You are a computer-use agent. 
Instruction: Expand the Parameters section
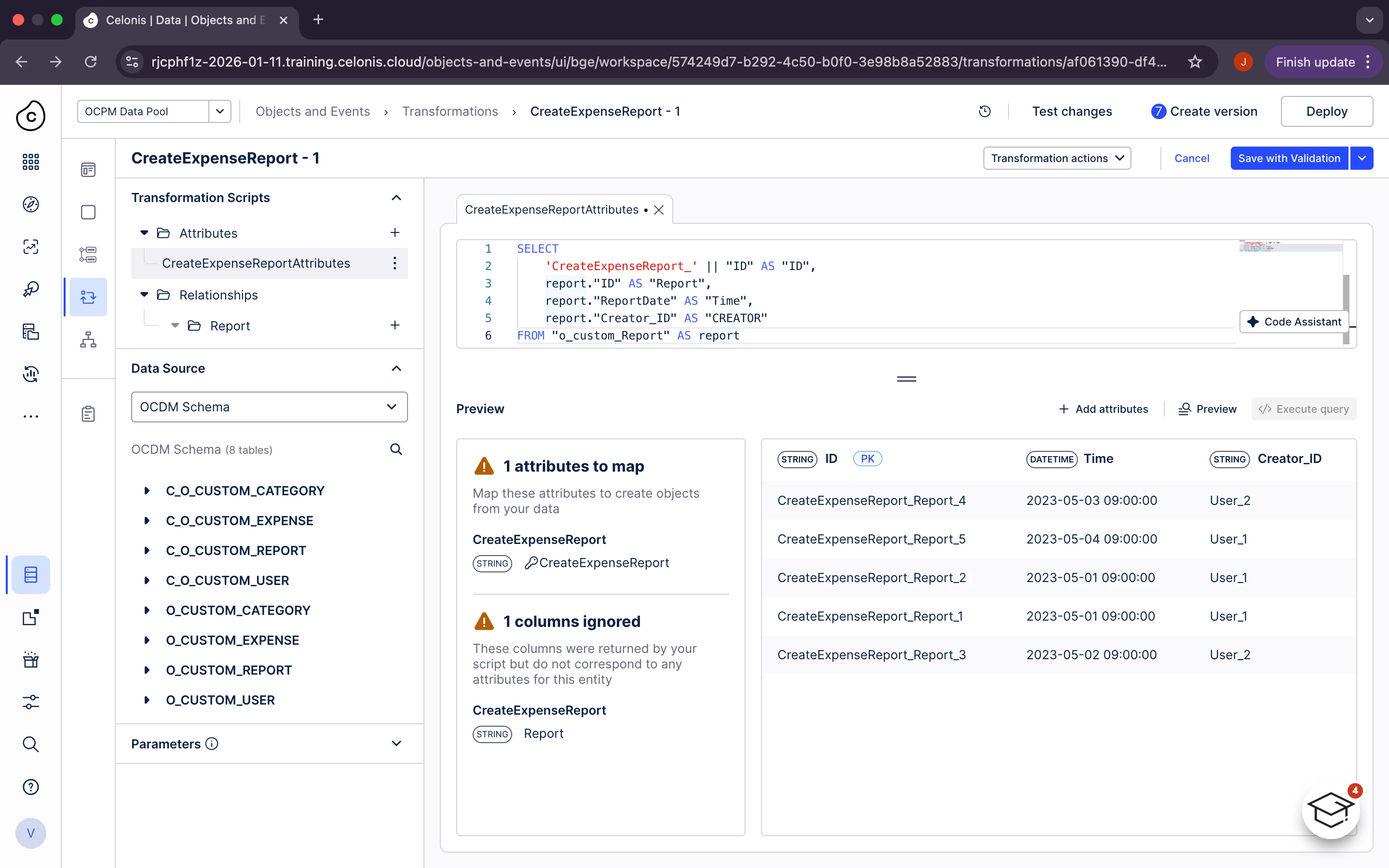click(396, 744)
